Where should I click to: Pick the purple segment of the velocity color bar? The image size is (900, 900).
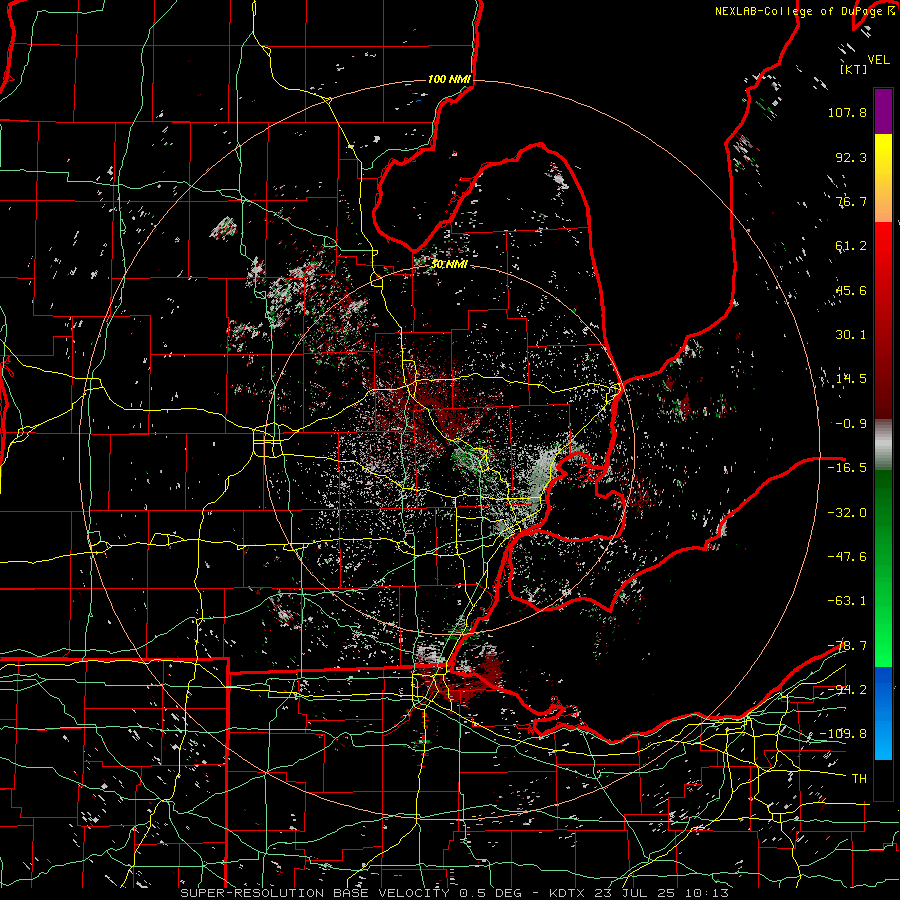tap(883, 112)
